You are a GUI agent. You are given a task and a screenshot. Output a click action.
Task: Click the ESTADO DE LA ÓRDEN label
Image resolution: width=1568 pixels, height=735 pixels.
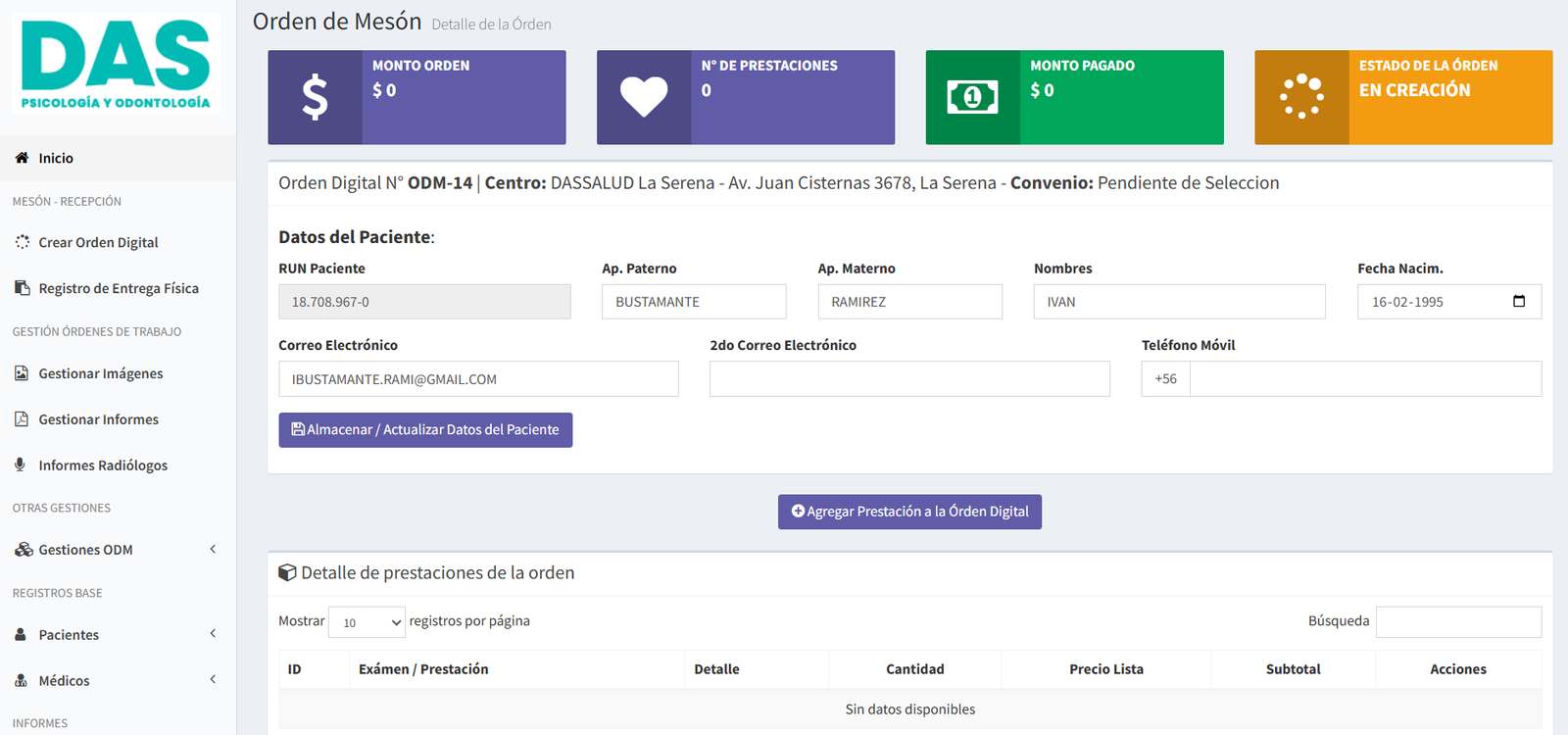(1428, 66)
